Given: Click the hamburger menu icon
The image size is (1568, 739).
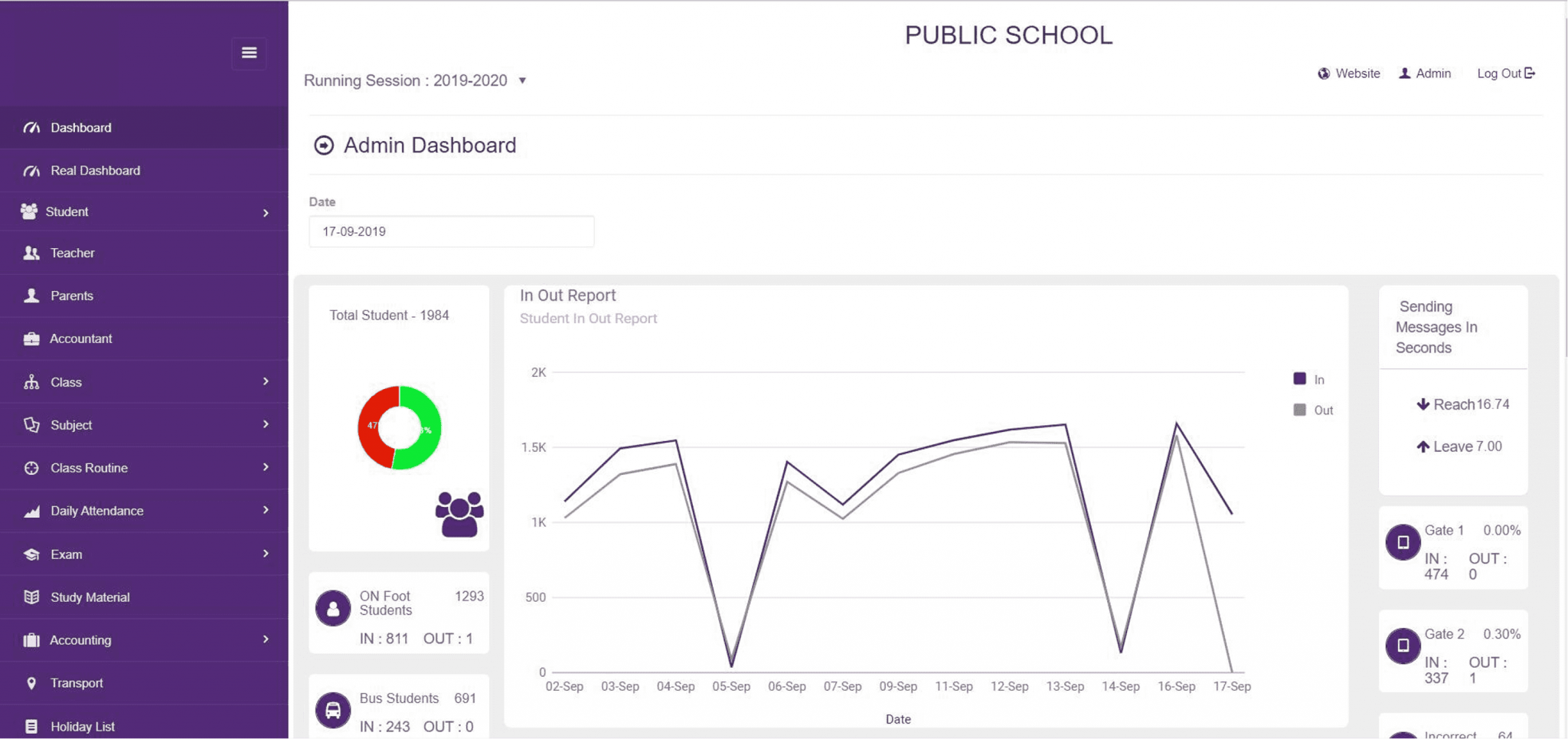Looking at the screenshot, I should click(x=249, y=53).
